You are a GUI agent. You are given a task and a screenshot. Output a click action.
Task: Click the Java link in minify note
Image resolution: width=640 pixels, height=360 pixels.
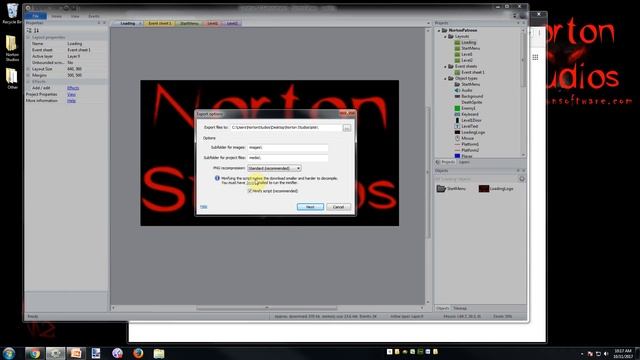click(x=250, y=183)
